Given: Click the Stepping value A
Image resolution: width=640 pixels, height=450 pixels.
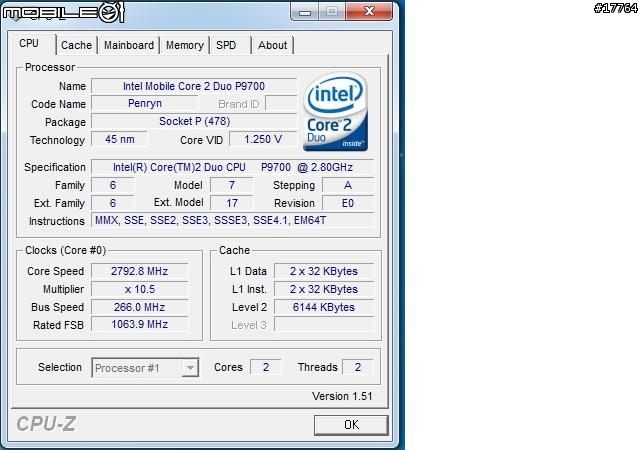Looking at the screenshot, I should pos(348,185).
